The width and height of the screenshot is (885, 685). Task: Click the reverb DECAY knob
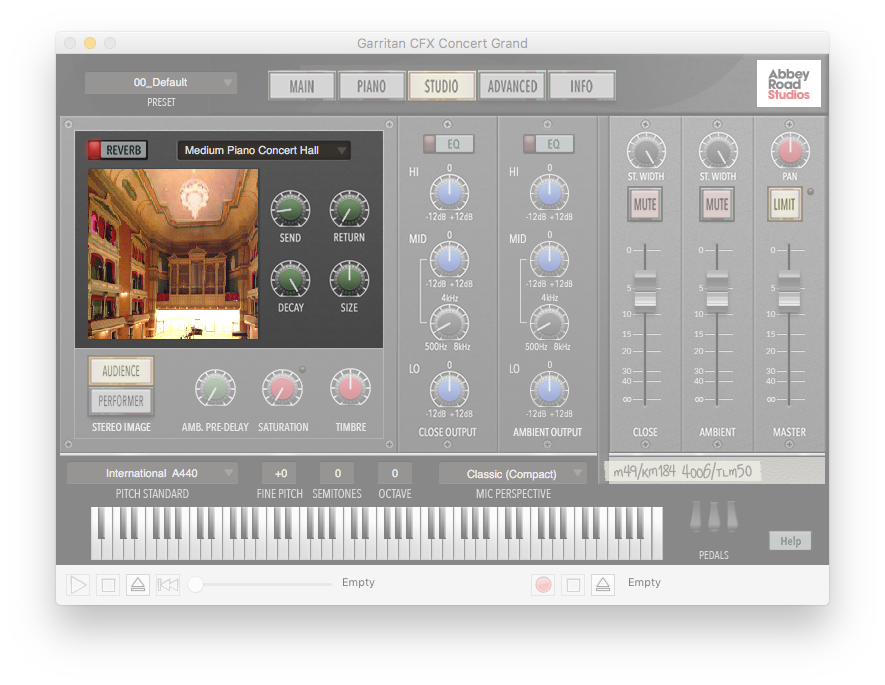tap(290, 279)
